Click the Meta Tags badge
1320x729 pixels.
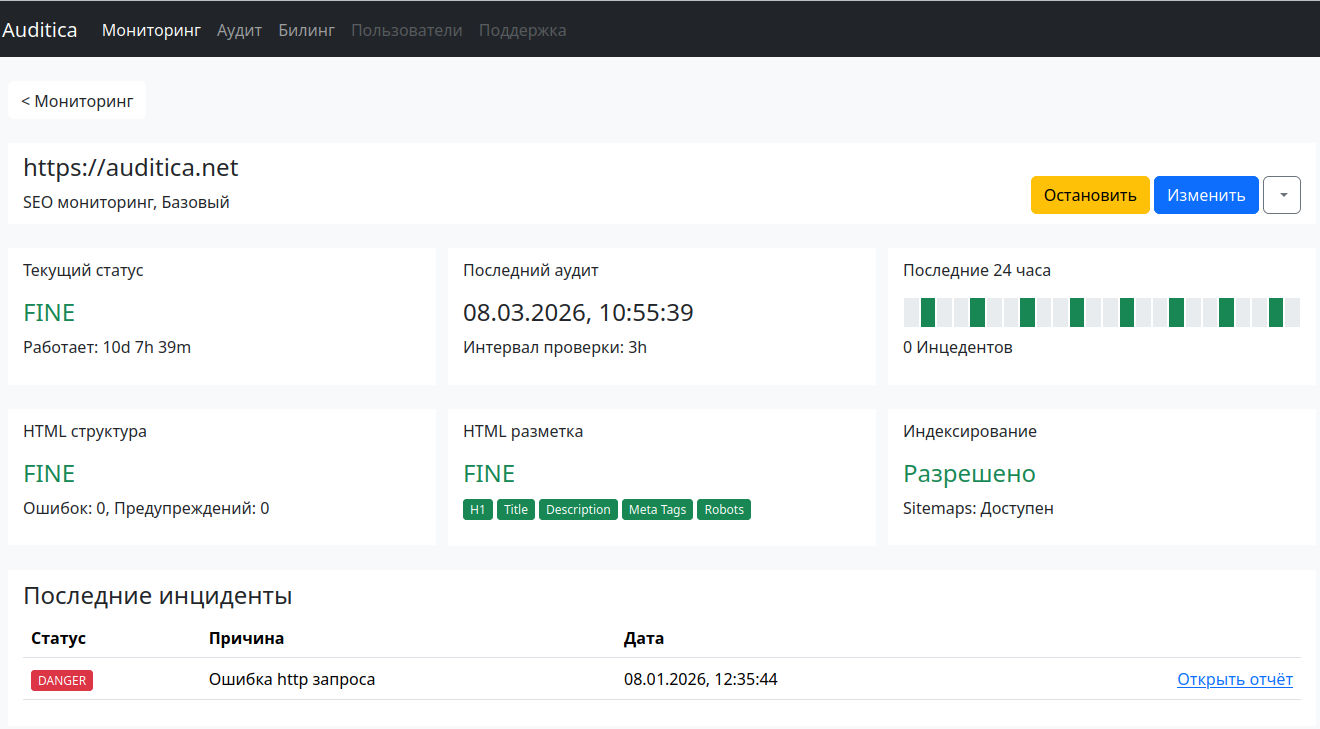point(657,509)
